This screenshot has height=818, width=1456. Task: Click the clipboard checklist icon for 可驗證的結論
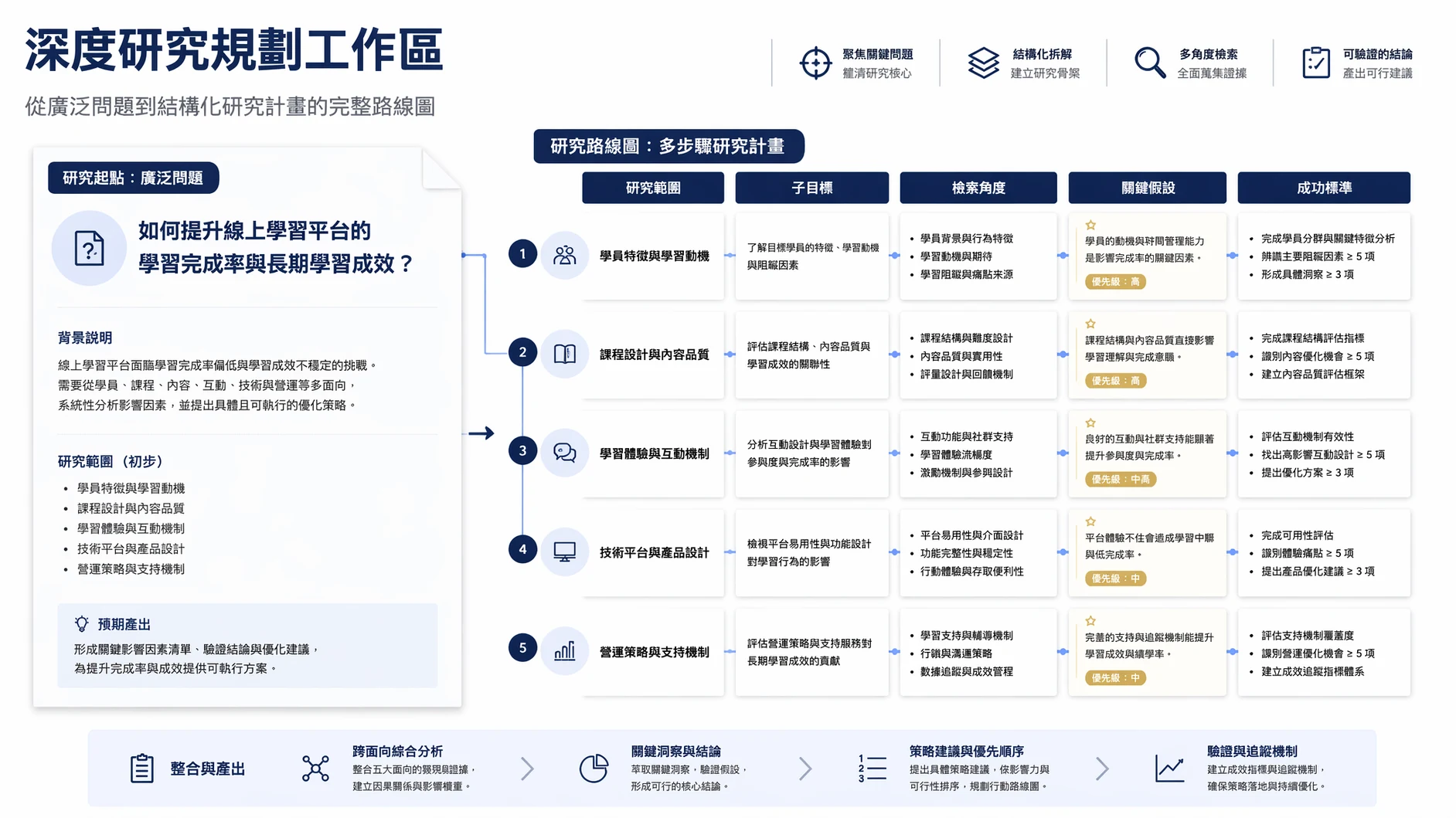coord(1315,63)
